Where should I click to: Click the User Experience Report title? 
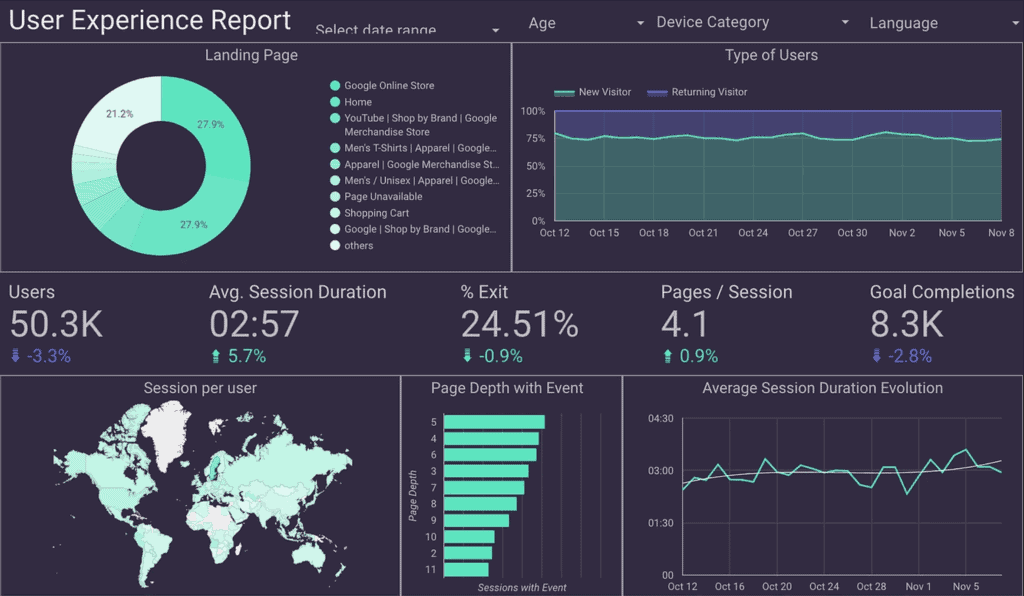(150, 20)
